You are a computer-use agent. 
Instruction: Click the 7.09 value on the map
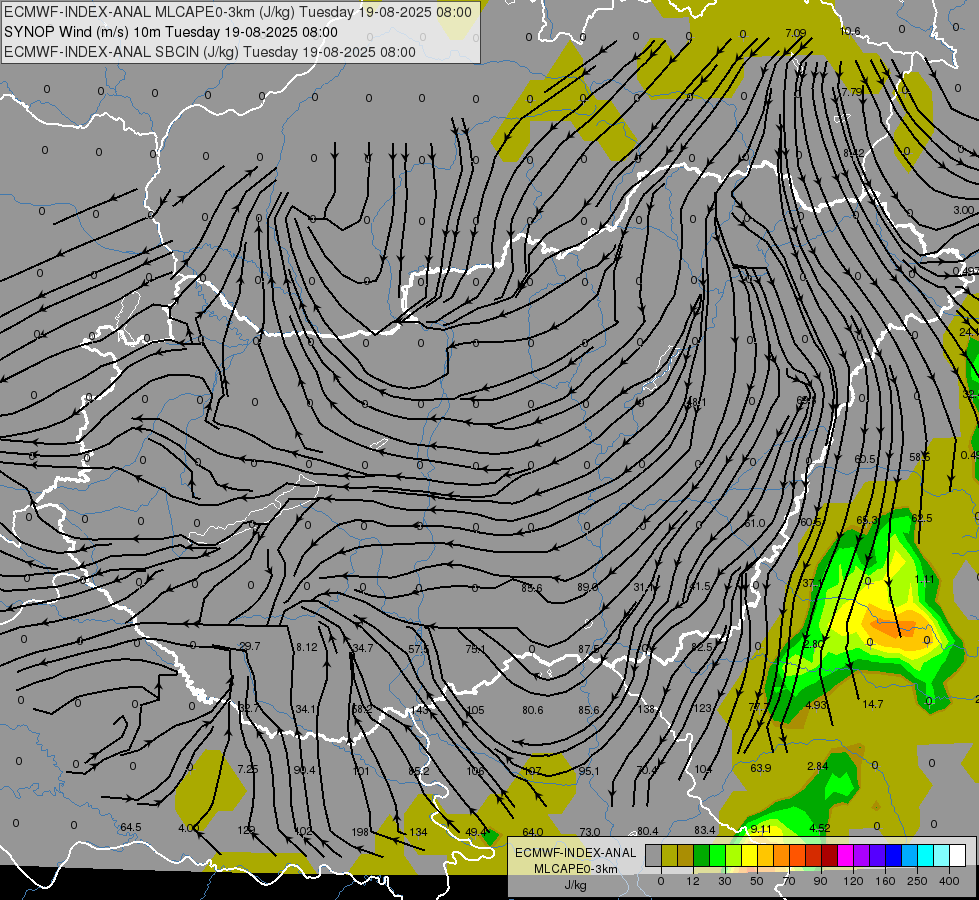click(795, 33)
